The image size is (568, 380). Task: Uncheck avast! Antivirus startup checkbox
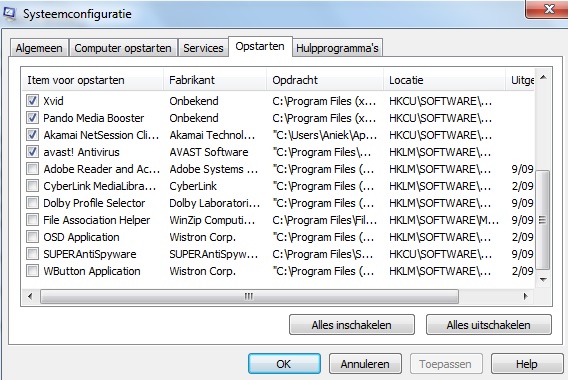[32, 152]
